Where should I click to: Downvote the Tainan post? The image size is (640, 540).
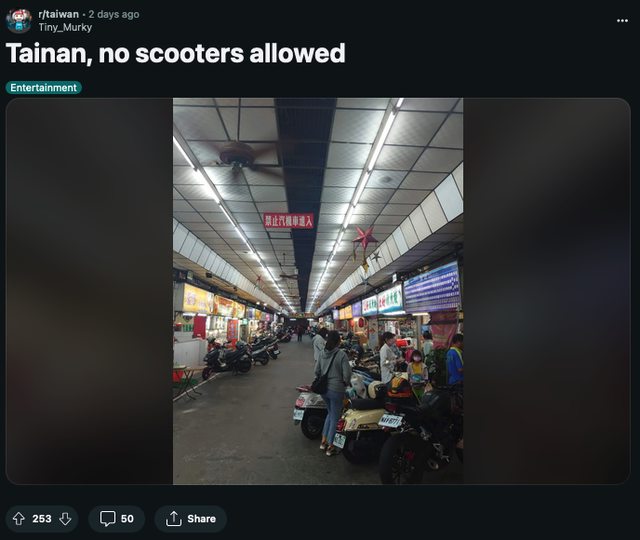click(65, 519)
